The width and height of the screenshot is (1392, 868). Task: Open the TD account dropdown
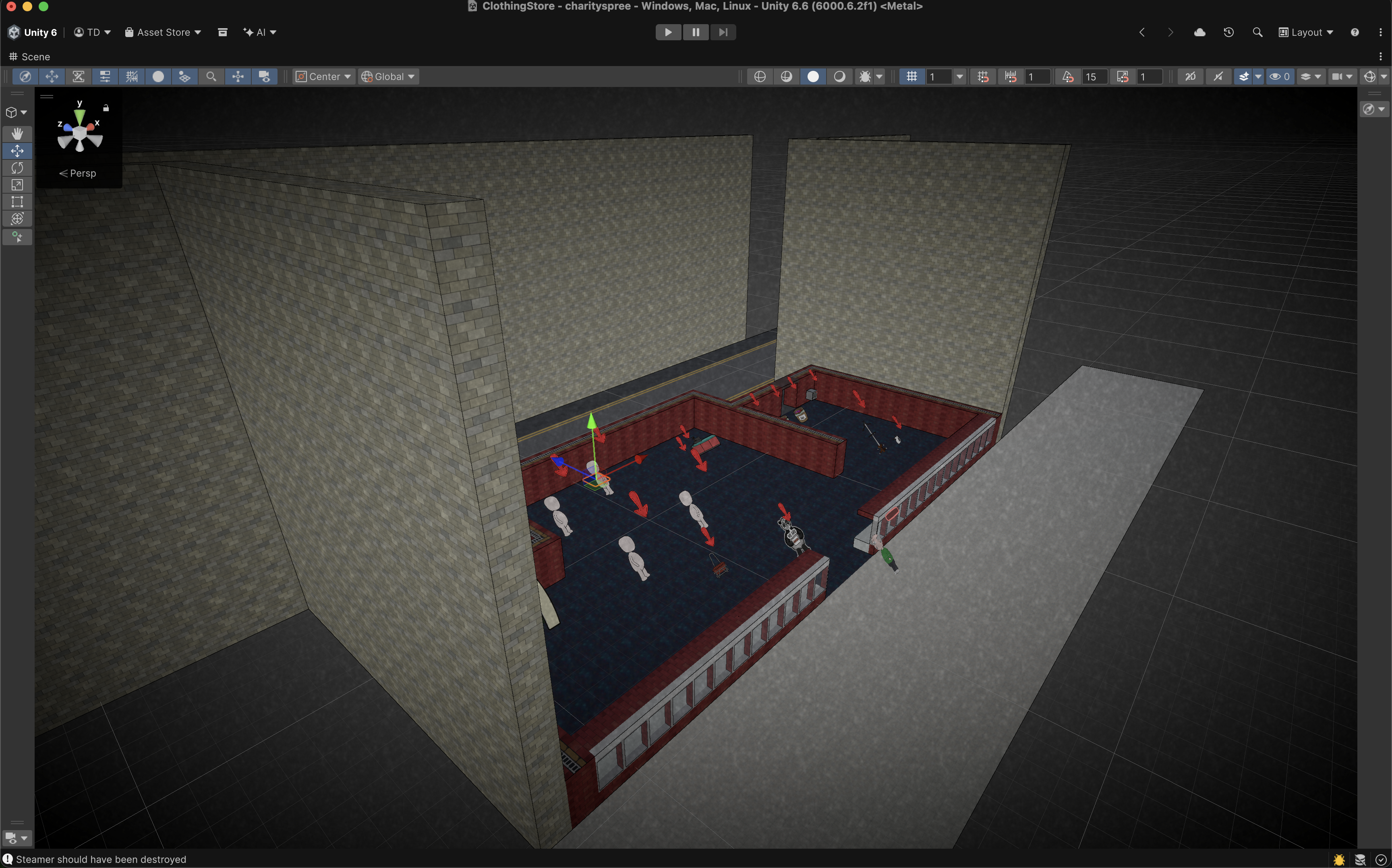click(93, 32)
